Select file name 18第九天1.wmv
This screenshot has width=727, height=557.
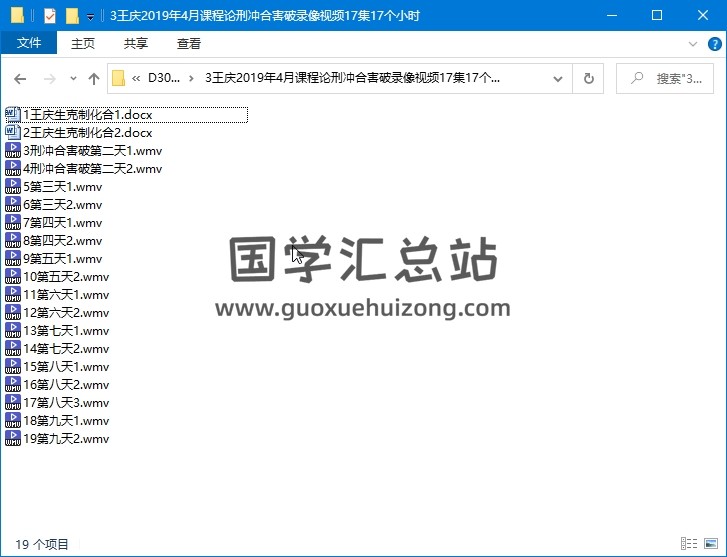click(66, 421)
